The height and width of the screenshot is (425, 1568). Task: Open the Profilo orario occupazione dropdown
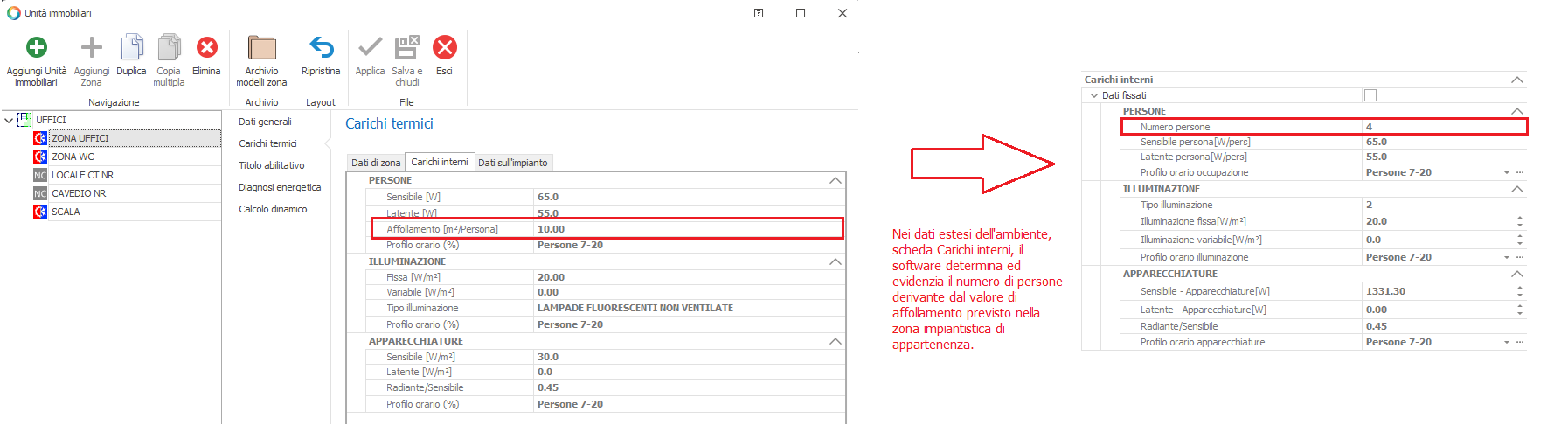click(x=1506, y=173)
